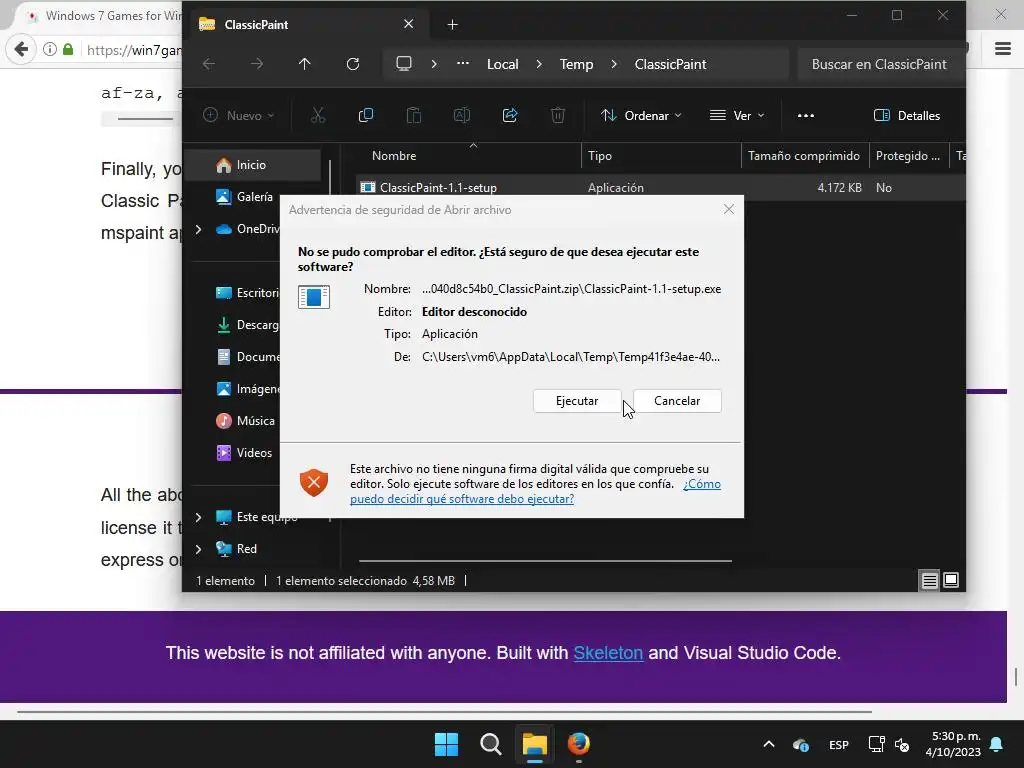The image size is (1024, 768).
Task: Open Videos in the navigation pane
Action: [244, 453]
